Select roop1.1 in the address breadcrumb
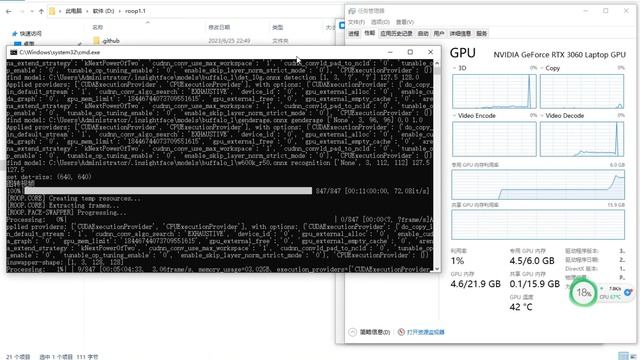This screenshot has width=640, height=360. (x=135, y=11)
